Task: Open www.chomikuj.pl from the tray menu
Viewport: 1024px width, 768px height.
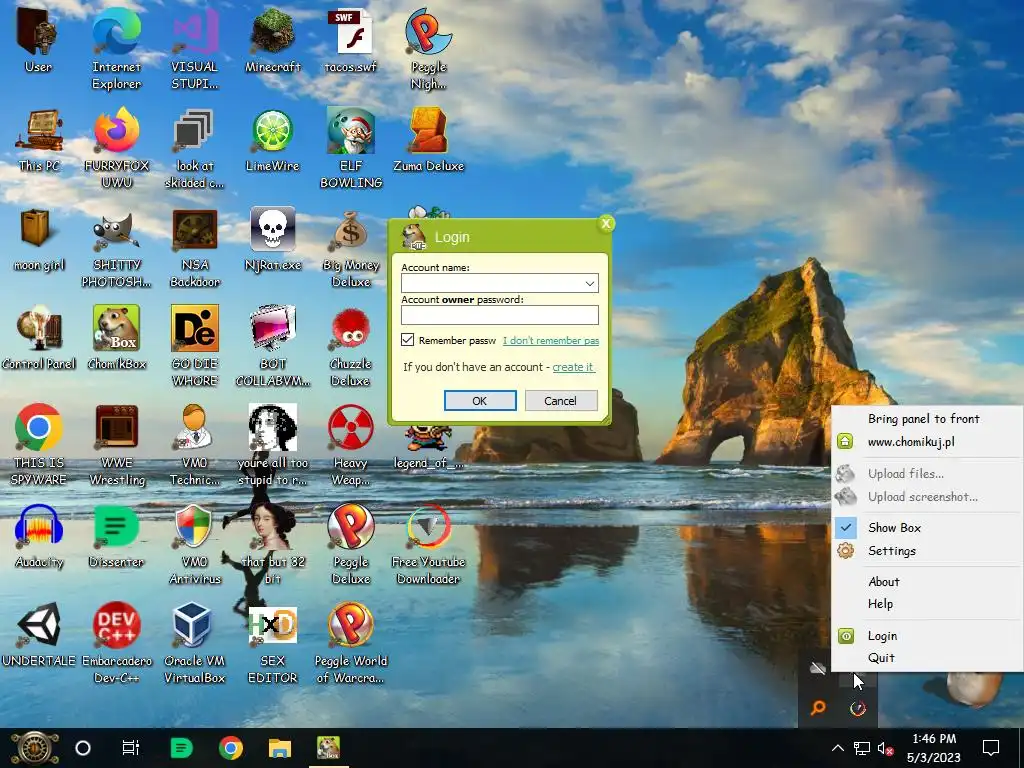Action: tap(910, 441)
